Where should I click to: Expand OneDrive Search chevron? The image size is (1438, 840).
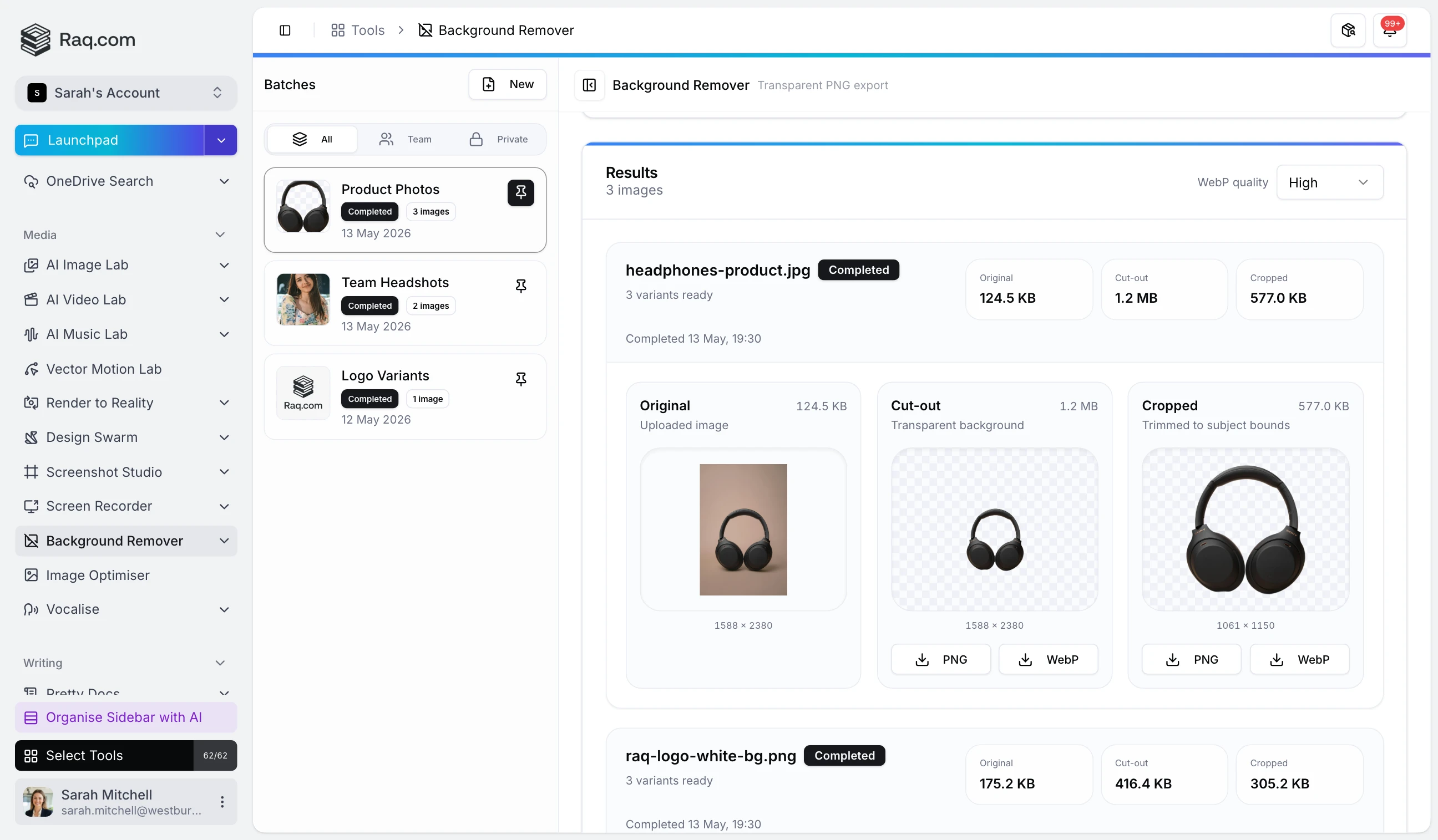224,181
